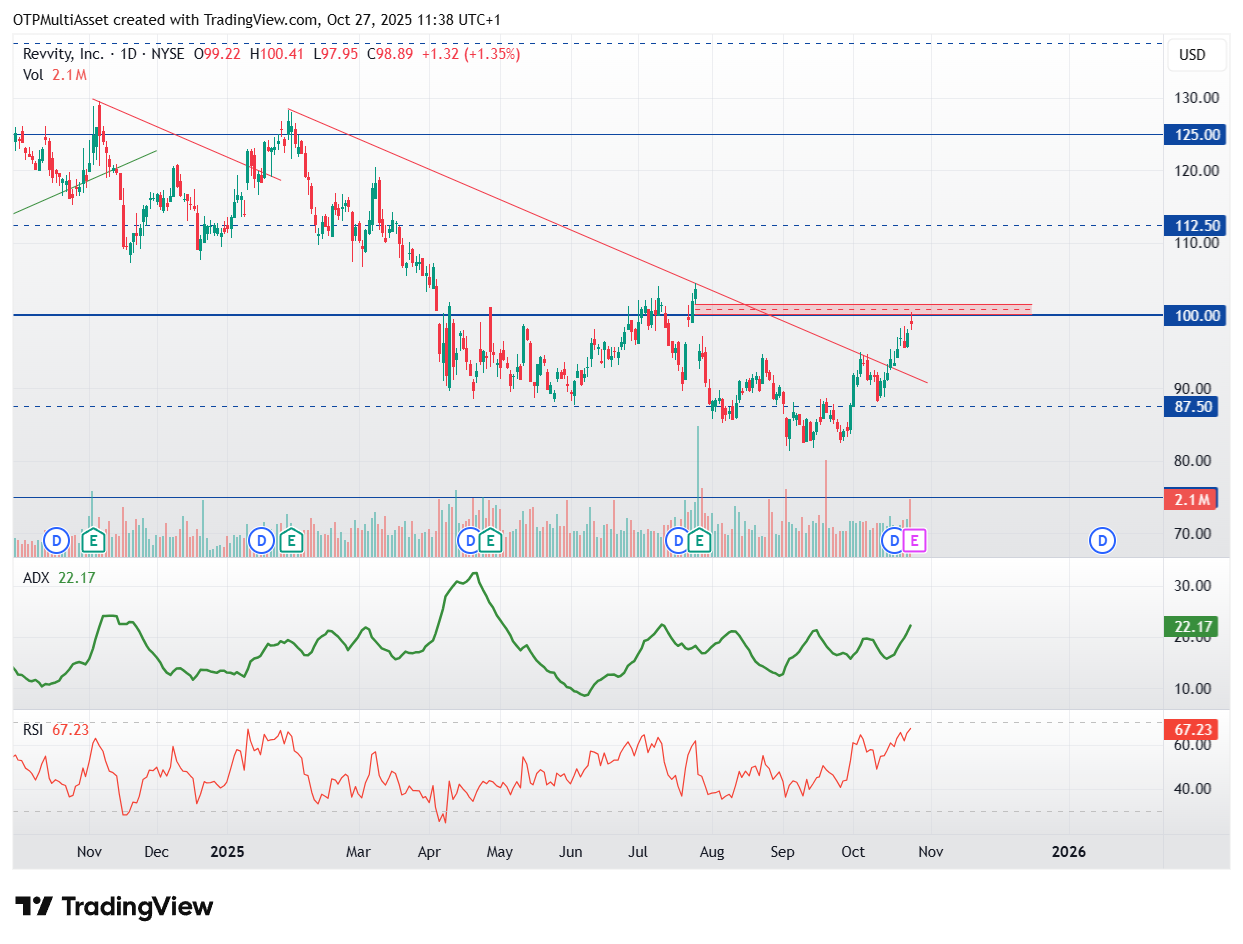Select the ADX 22.17 indicator legend
The height and width of the screenshot is (944, 1243).
point(59,577)
